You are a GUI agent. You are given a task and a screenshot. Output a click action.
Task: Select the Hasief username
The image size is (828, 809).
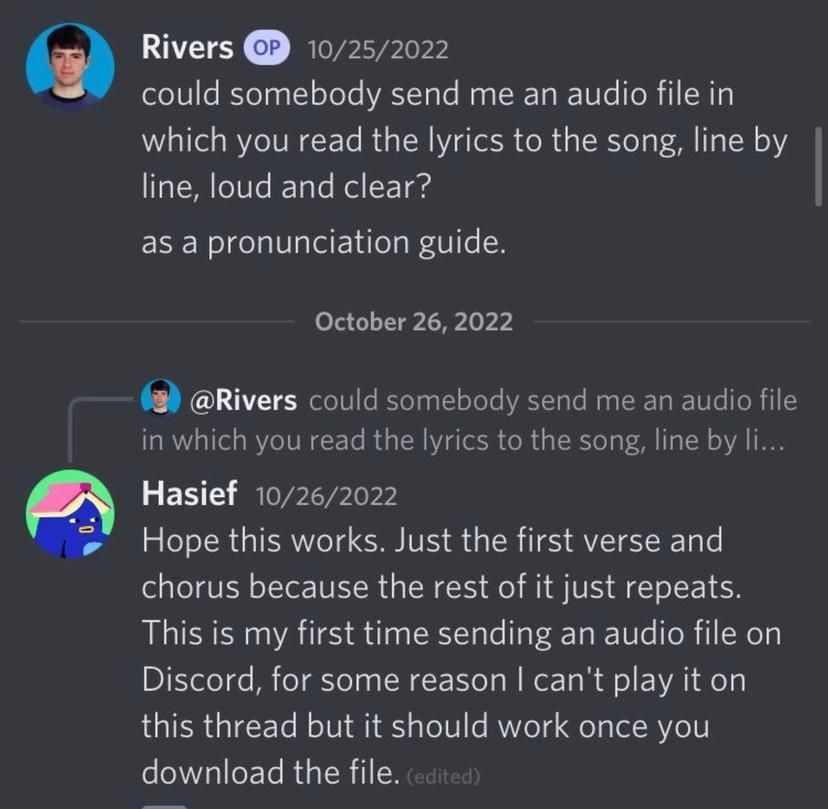click(189, 494)
